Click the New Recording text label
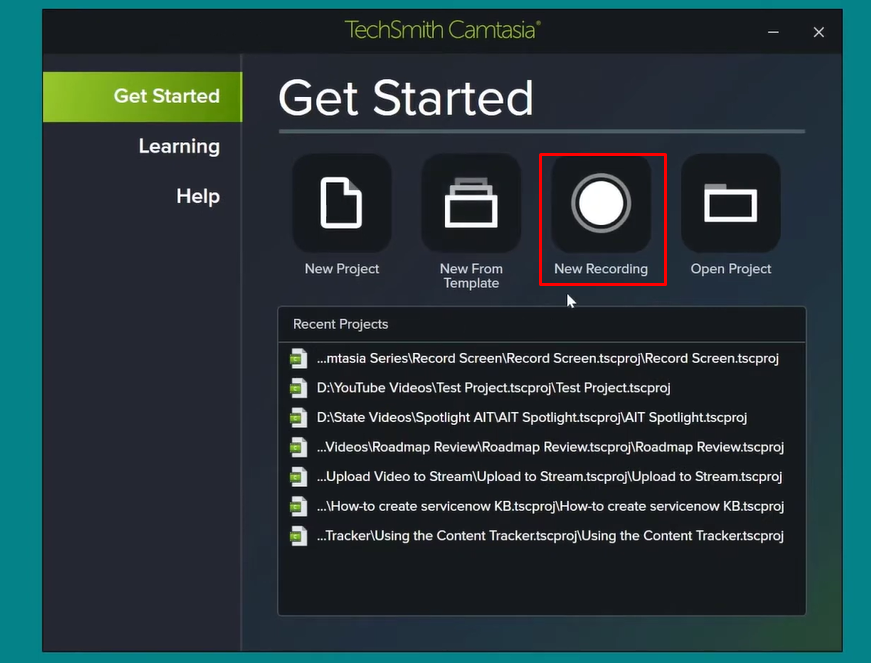Viewport: 871px width, 663px height. pyautogui.click(x=601, y=269)
